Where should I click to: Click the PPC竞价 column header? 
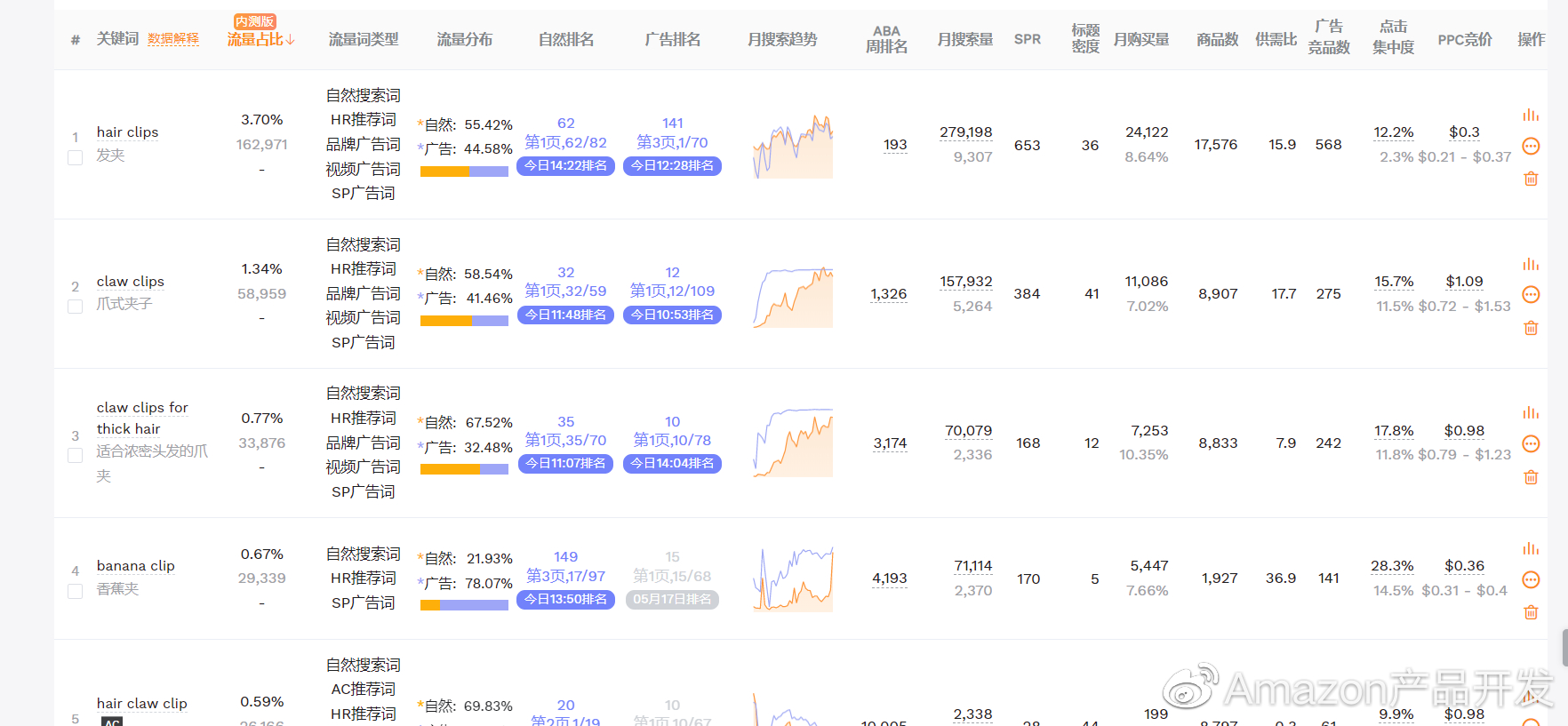click(x=1464, y=39)
